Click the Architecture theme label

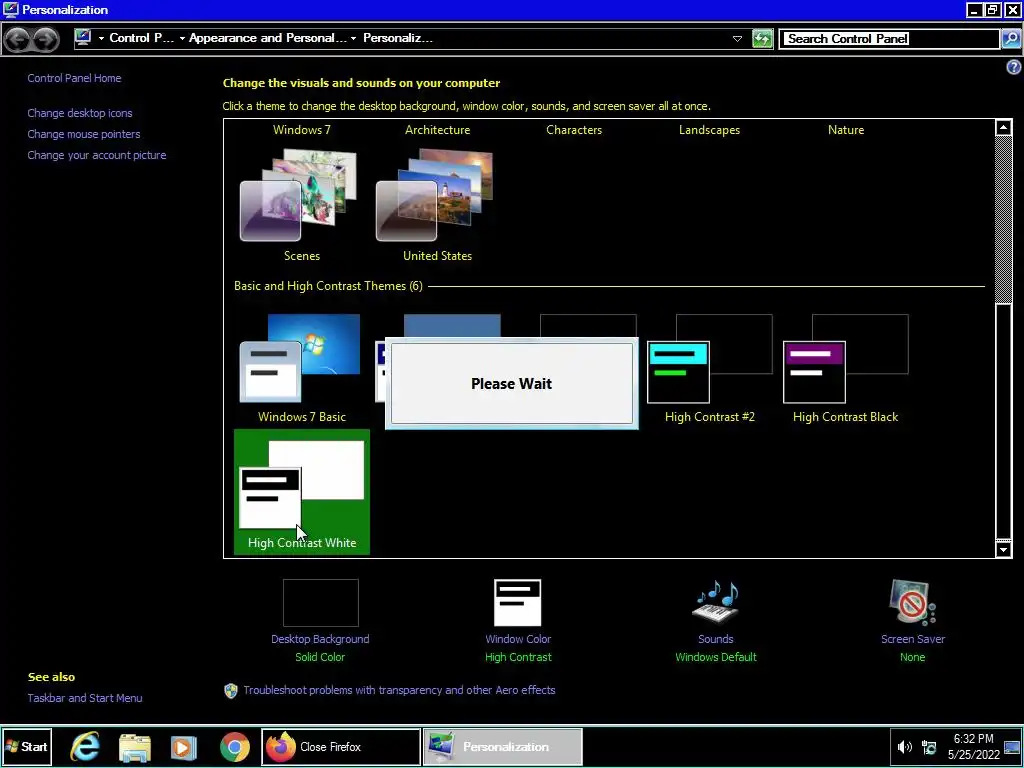pos(438,130)
